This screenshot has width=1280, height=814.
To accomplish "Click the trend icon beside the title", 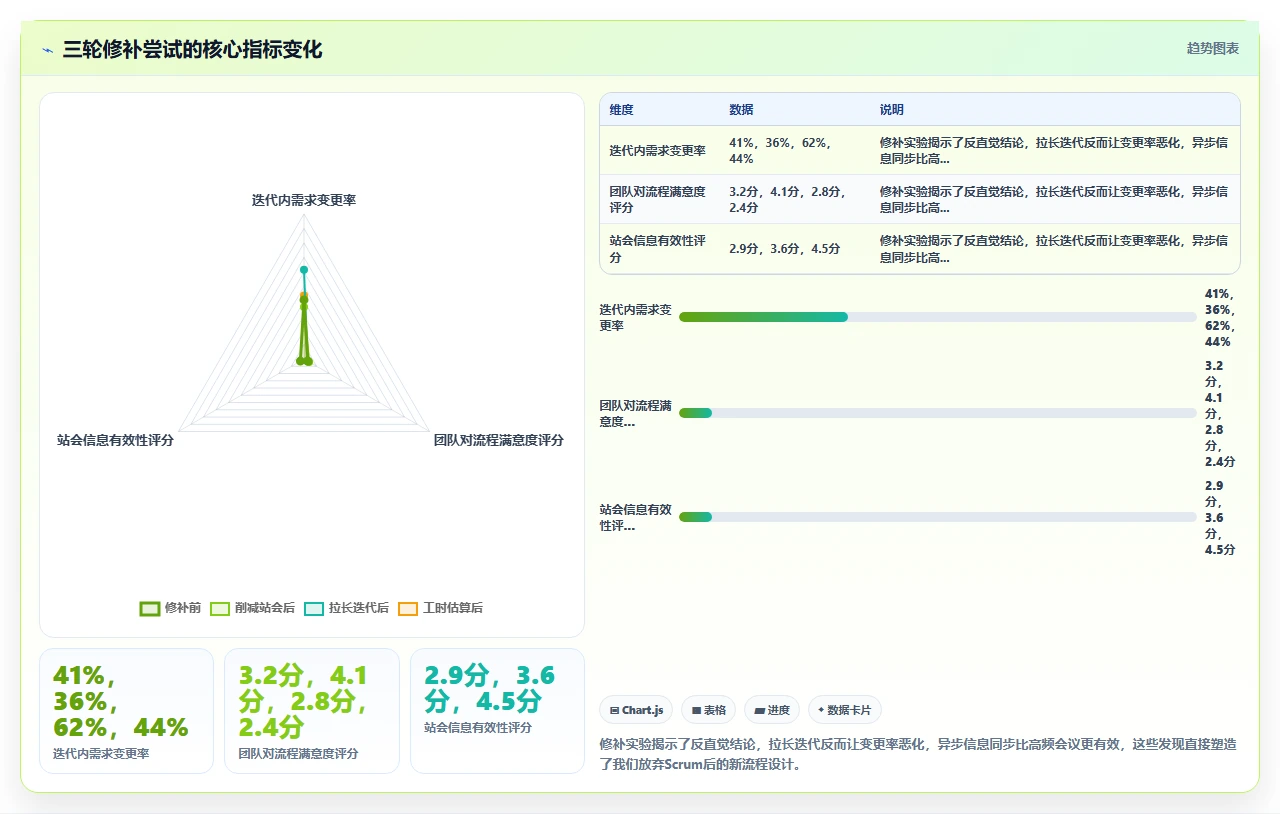I will (48, 50).
